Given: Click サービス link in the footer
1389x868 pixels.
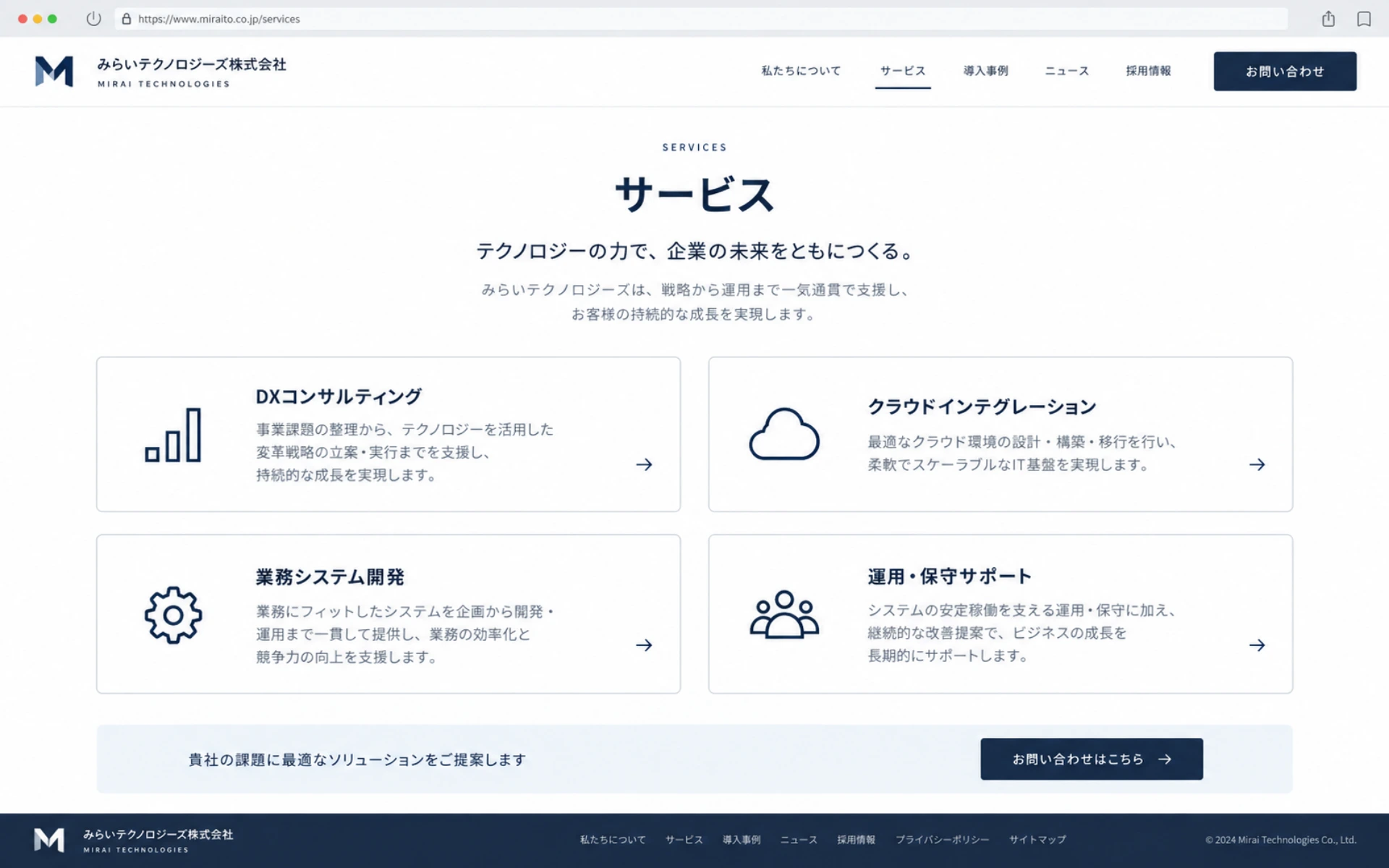Looking at the screenshot, I should click(x=684, y=840).
